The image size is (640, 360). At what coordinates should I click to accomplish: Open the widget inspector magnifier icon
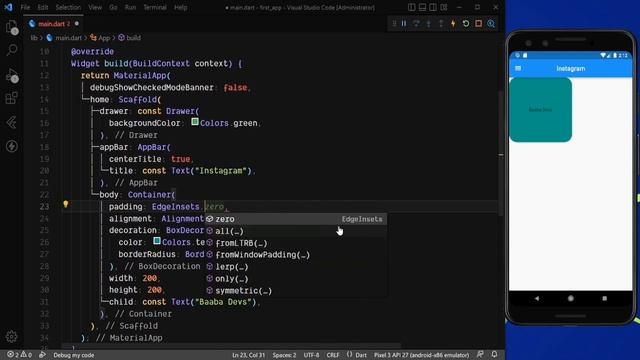click(x=491, y=24)
